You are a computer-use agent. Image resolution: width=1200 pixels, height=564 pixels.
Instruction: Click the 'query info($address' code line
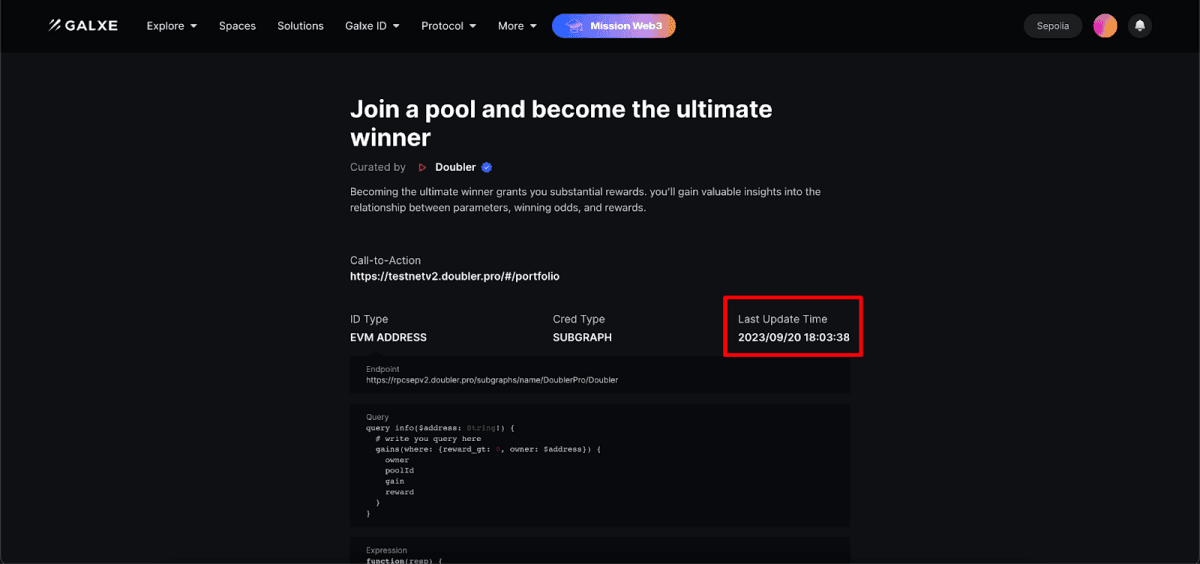point(440,428)
